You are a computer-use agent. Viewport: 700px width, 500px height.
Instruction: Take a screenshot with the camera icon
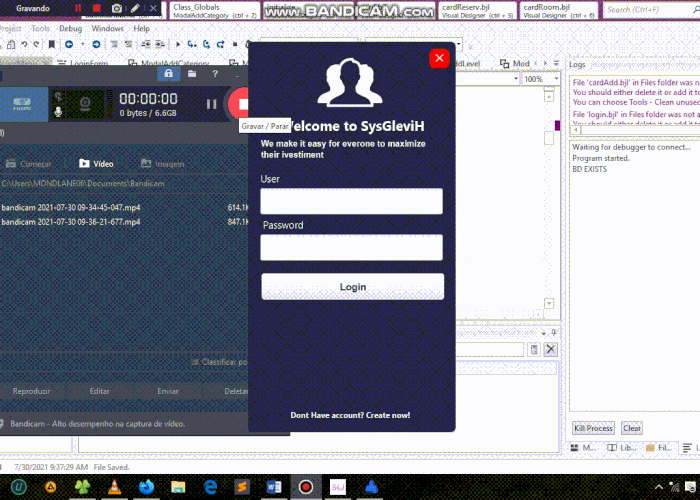tap(117, 8)
